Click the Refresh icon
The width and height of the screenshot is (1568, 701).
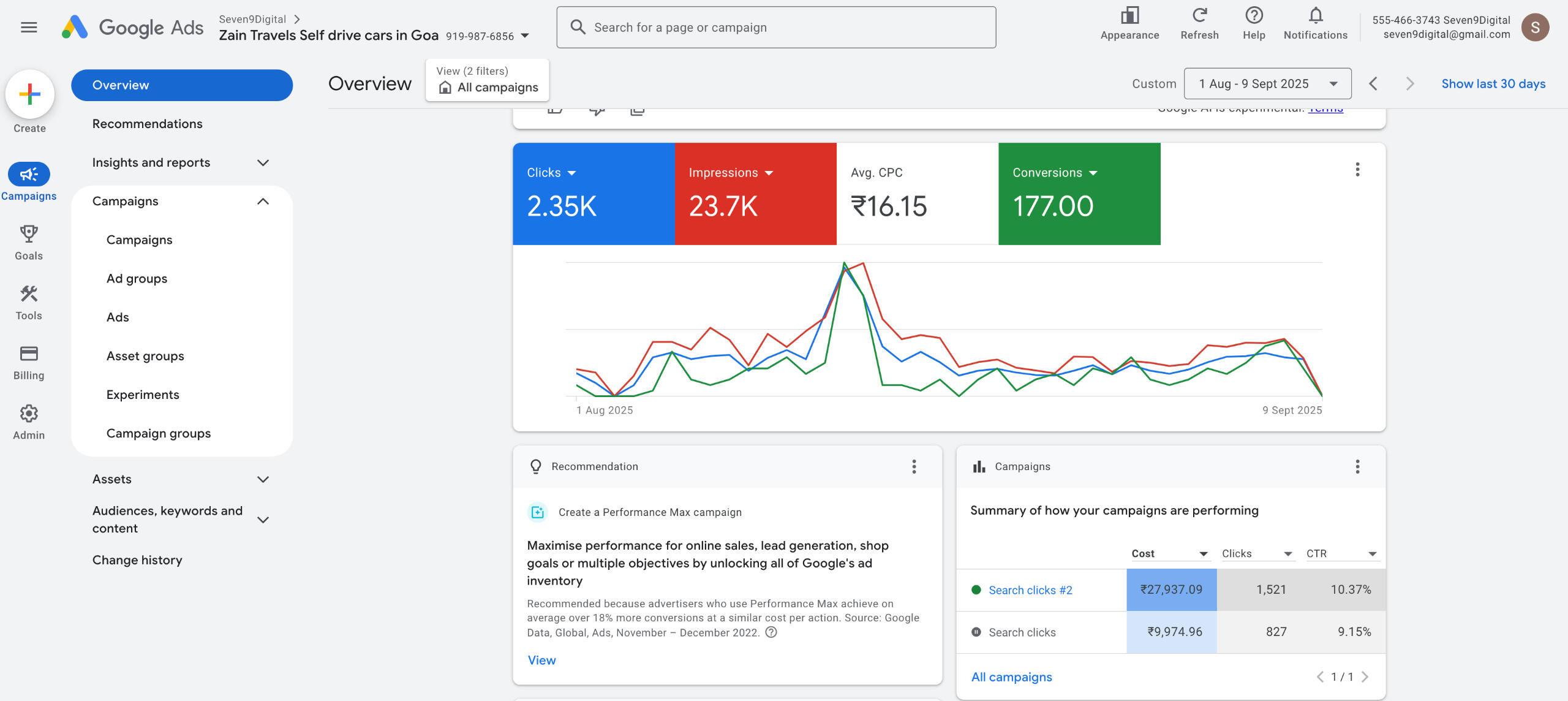click(1199, 16)
